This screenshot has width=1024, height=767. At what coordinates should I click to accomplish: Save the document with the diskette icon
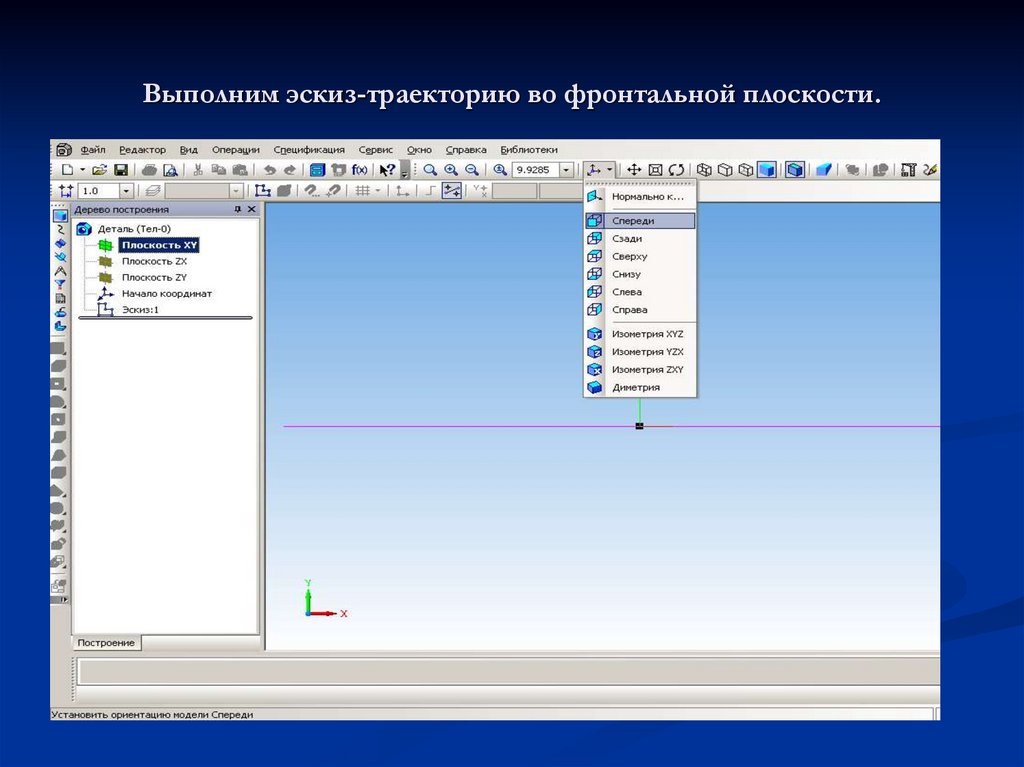click(121, 169)
